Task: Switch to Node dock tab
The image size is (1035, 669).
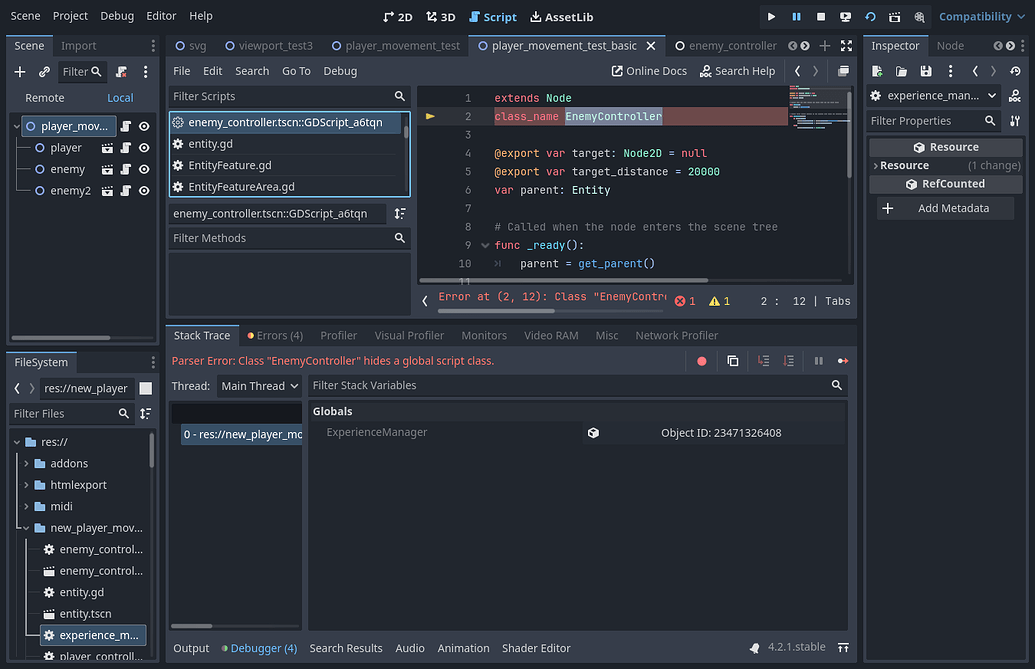Action: pos(950,46)
